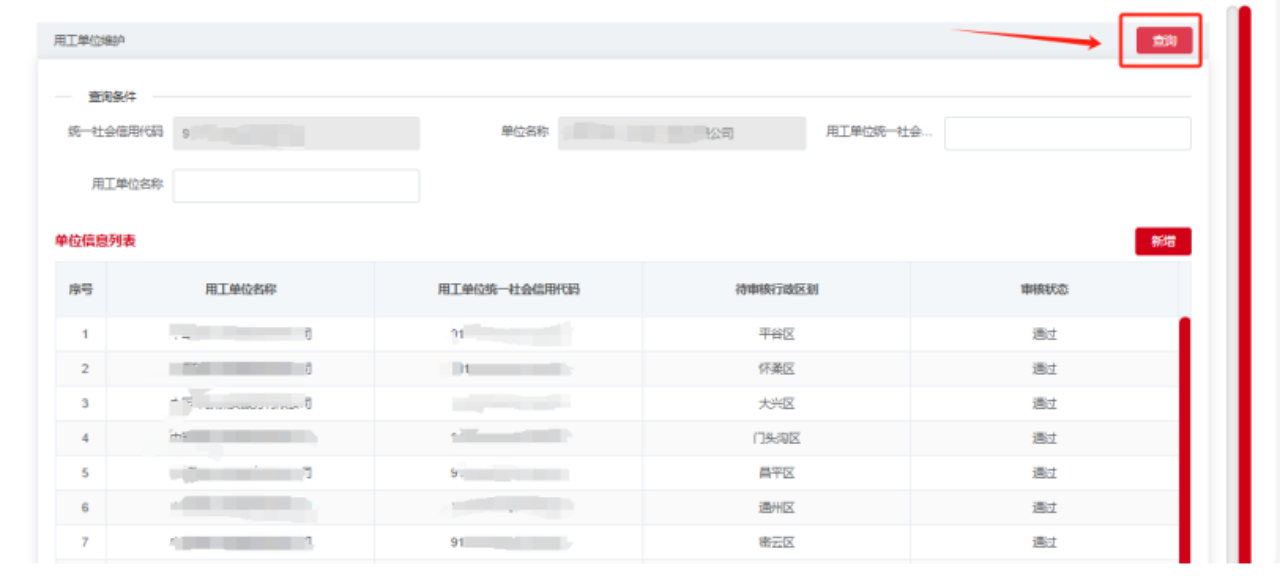Select the 大兴区 cell in row 3

[x=776, y=403]
